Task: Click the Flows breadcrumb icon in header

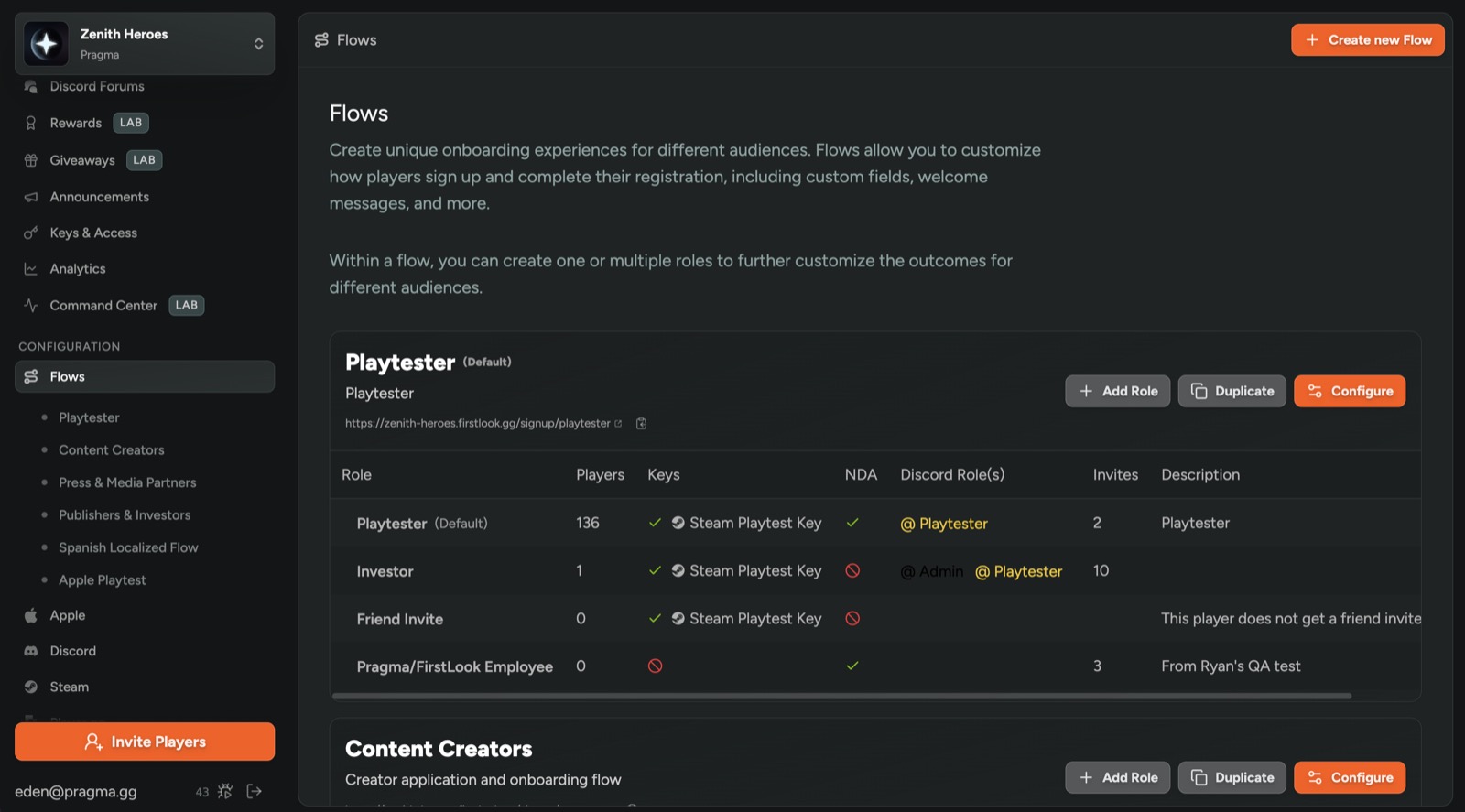Action: coord(321,40)
